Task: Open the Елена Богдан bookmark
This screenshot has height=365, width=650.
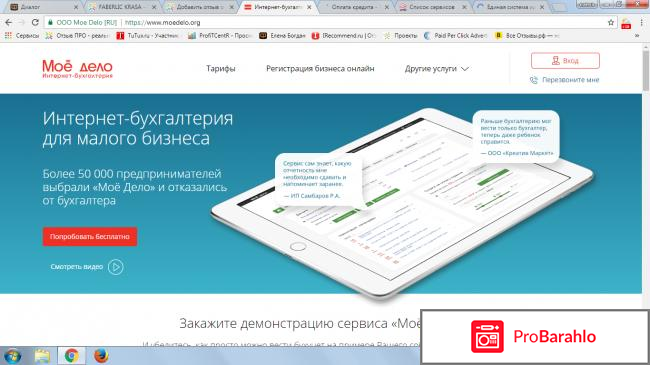Action: point(282,36)
